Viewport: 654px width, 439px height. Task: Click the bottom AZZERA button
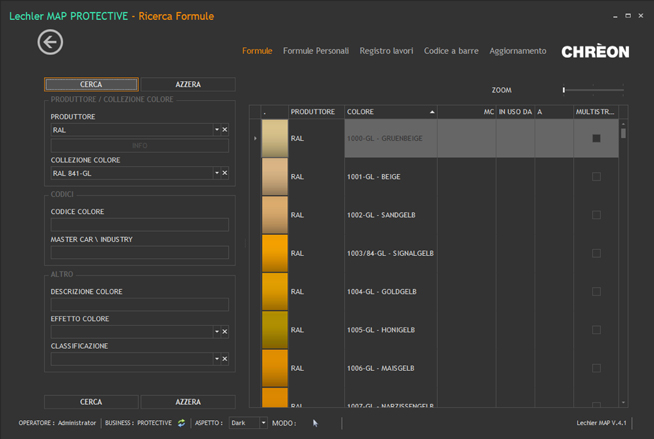pos(188,402)
